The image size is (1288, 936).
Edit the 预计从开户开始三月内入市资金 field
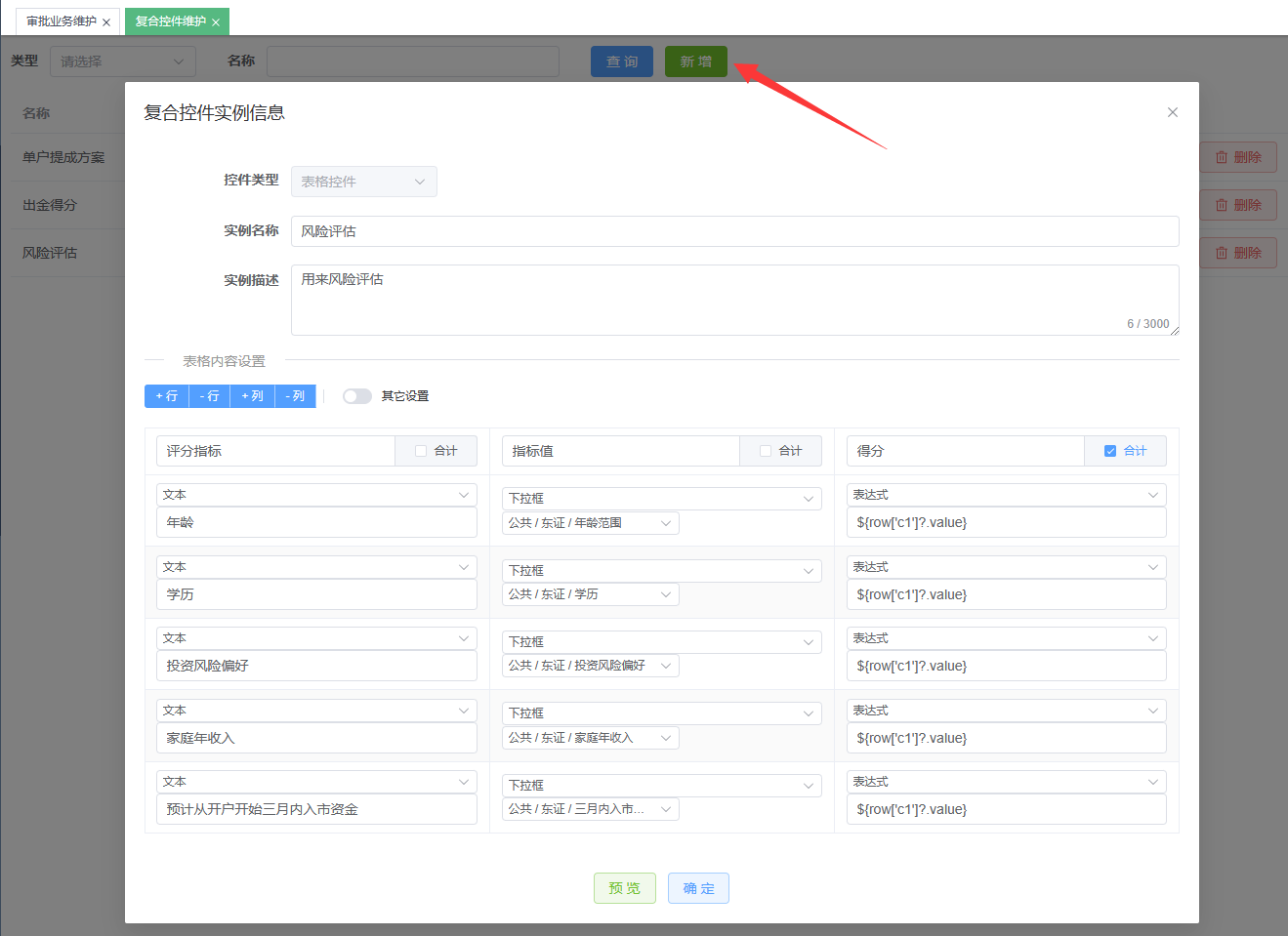pos(316,809)
